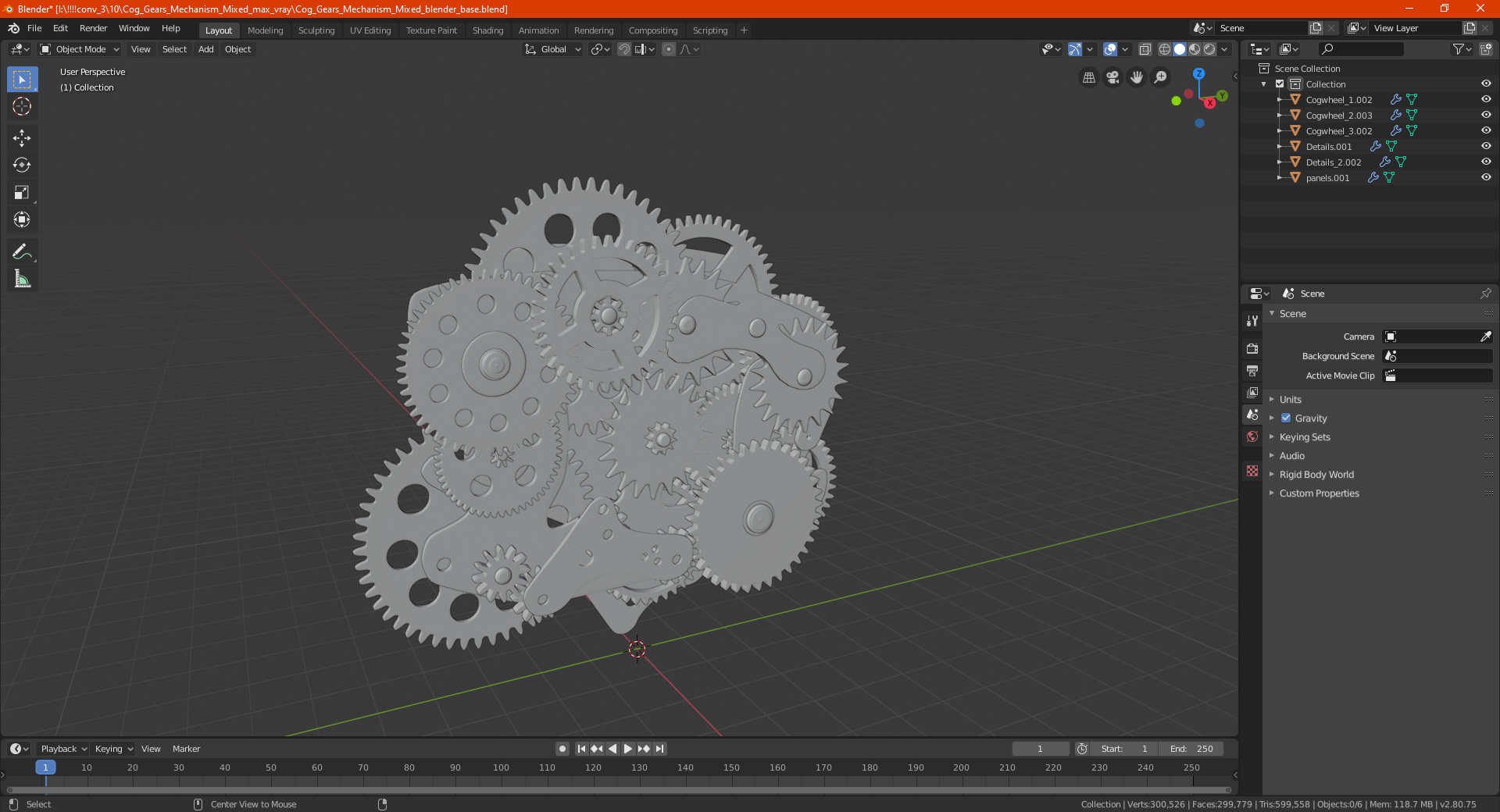The height and width of the screenshot is (812, 1500).
Task: Open the viewport Add menu
Action: click(x=205, y=49)
